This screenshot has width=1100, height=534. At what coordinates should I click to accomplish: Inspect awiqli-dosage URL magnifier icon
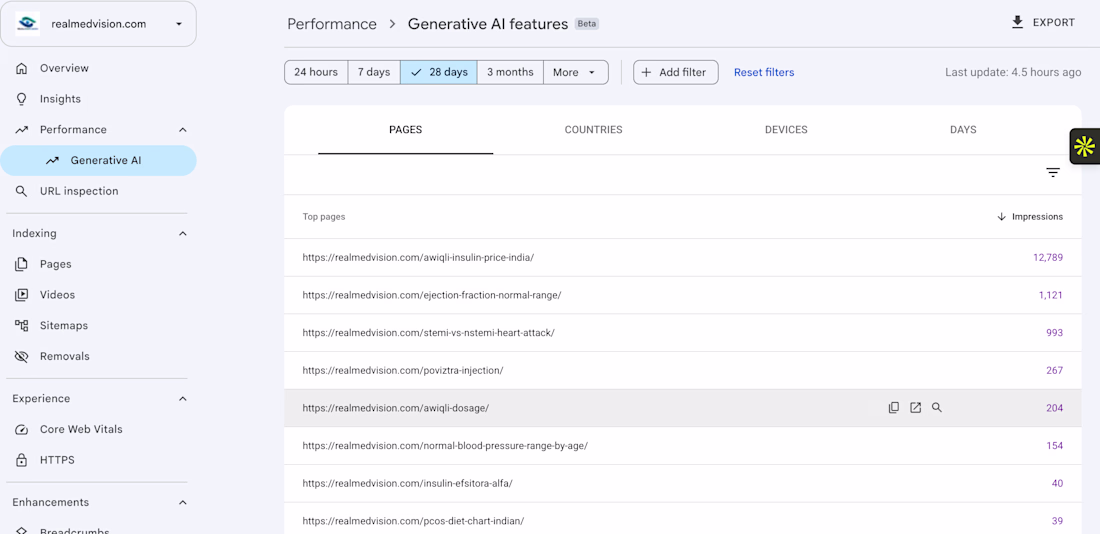point(937,408)
